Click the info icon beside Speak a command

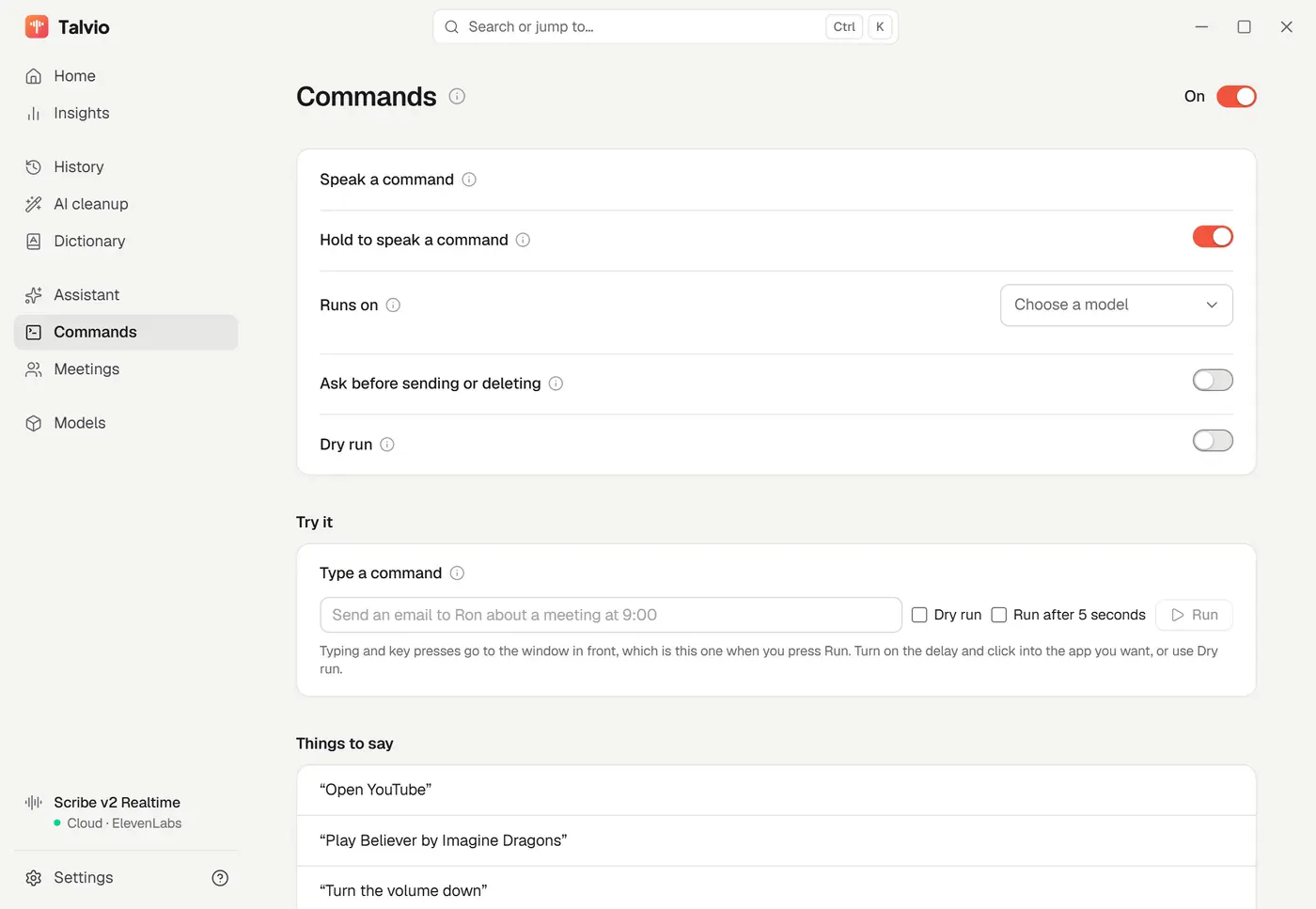(x=469, y=180)
